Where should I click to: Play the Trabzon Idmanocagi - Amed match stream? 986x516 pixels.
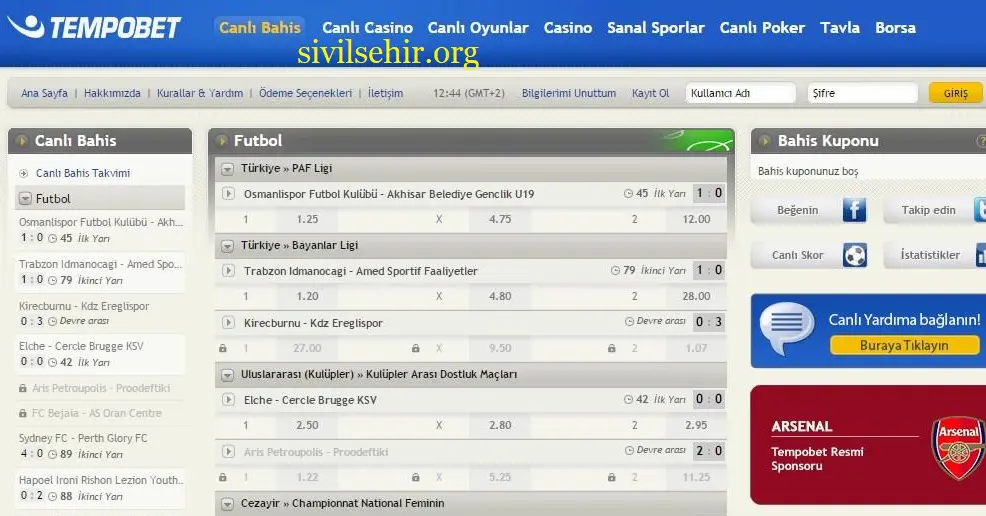[228, 271]
